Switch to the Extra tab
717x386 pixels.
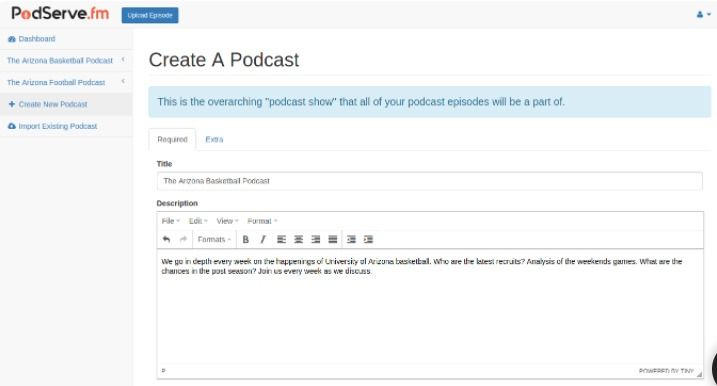pos(214,139)
